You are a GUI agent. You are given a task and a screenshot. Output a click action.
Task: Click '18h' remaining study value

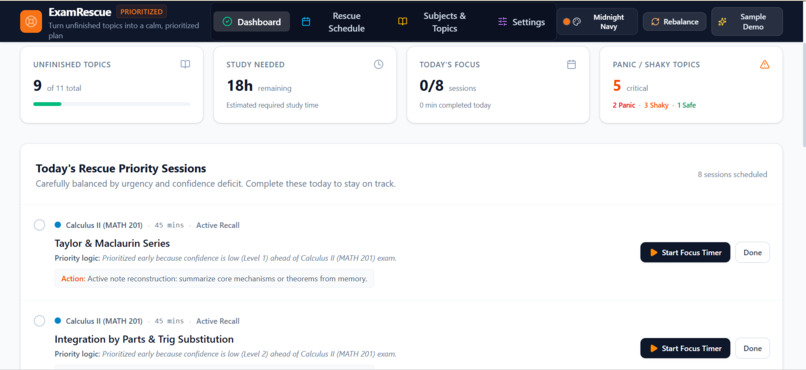point(240,86)
